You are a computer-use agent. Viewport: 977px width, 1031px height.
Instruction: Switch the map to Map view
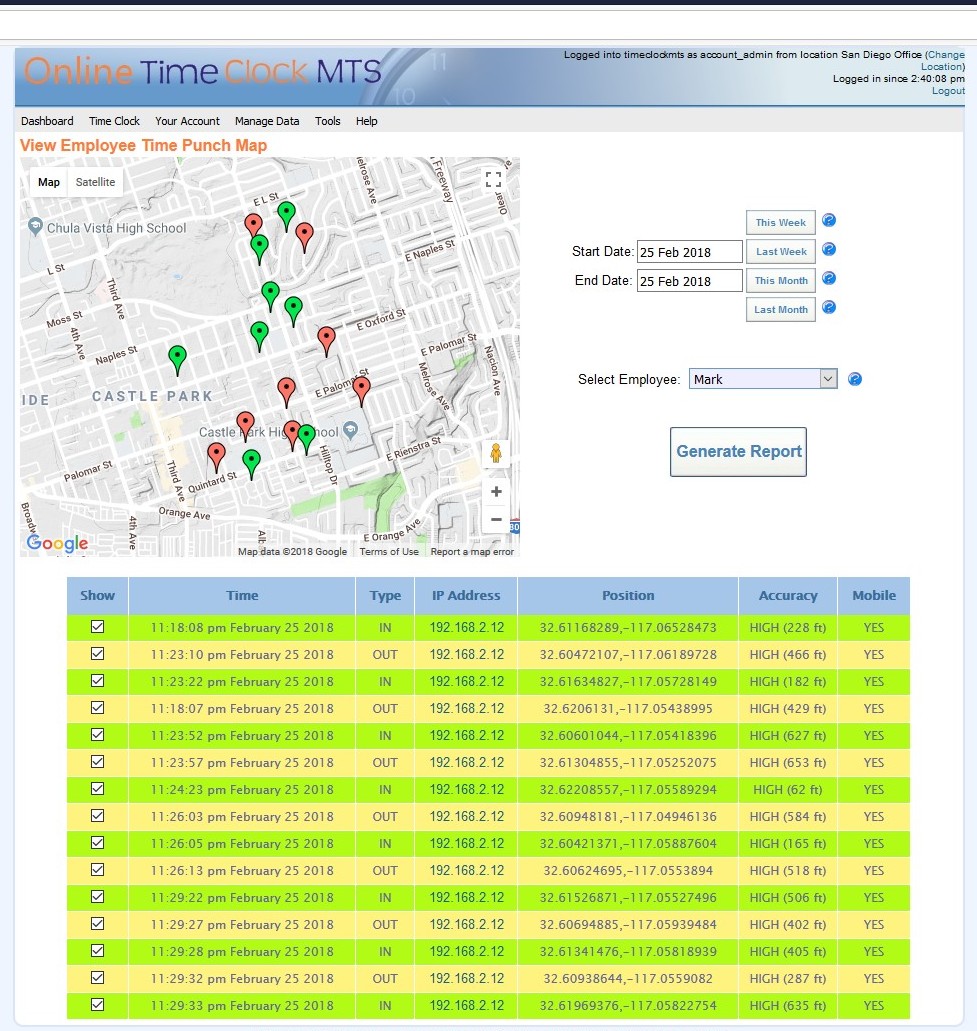pyautogui.click(x=49, y=182)
